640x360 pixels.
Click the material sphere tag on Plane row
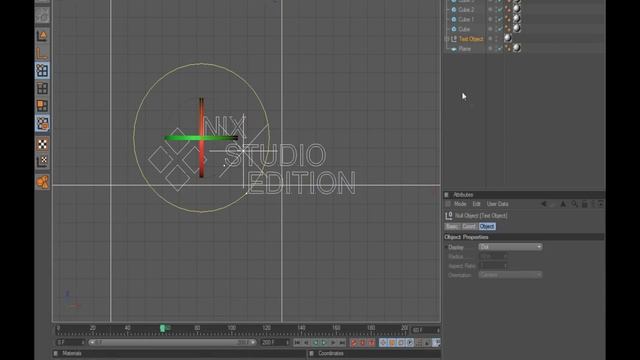pyautogui.click(x=517, y=48)
